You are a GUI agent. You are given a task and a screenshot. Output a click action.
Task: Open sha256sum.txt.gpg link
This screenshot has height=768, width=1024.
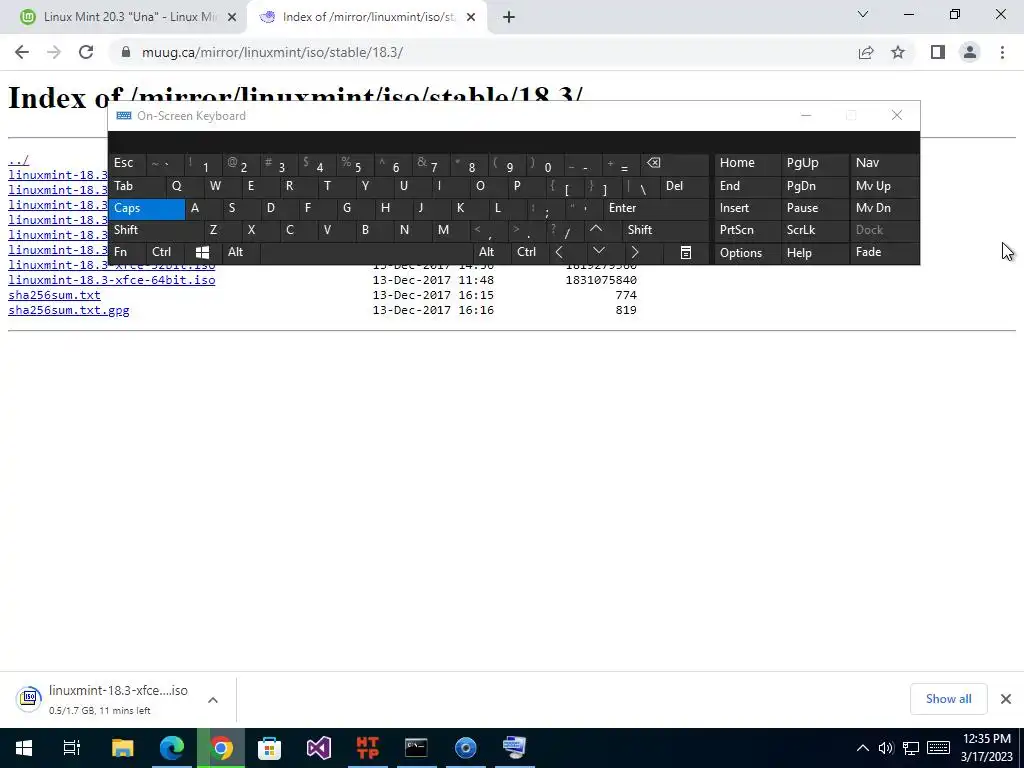69,310
